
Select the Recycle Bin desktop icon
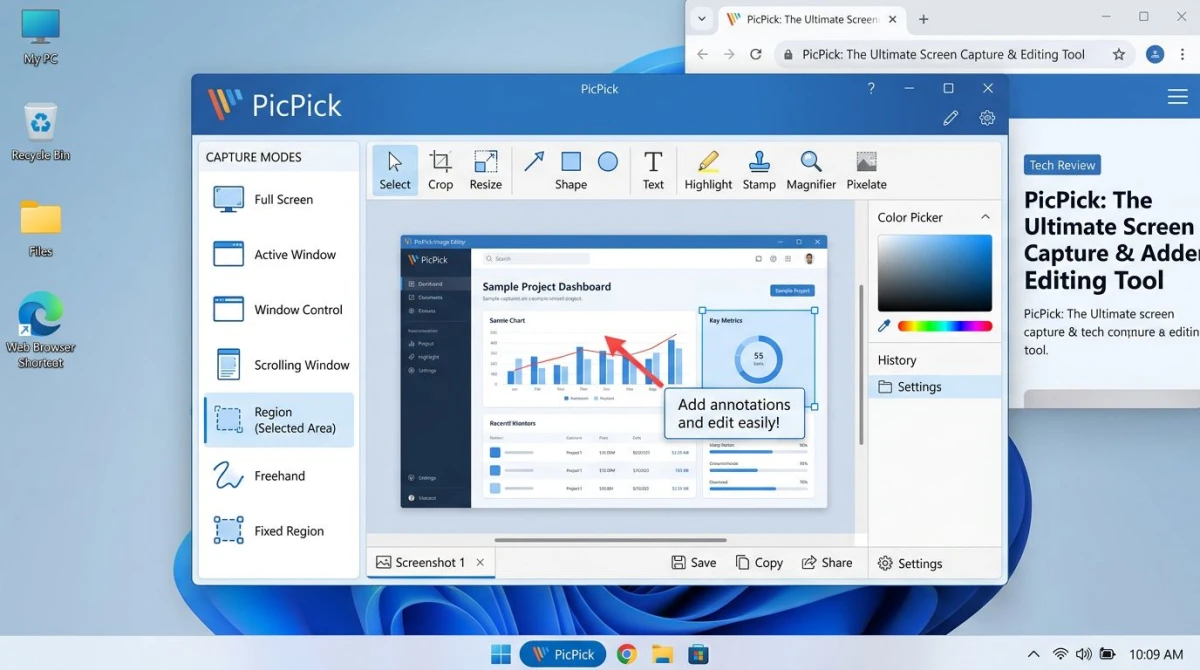[x=40, y=132]
